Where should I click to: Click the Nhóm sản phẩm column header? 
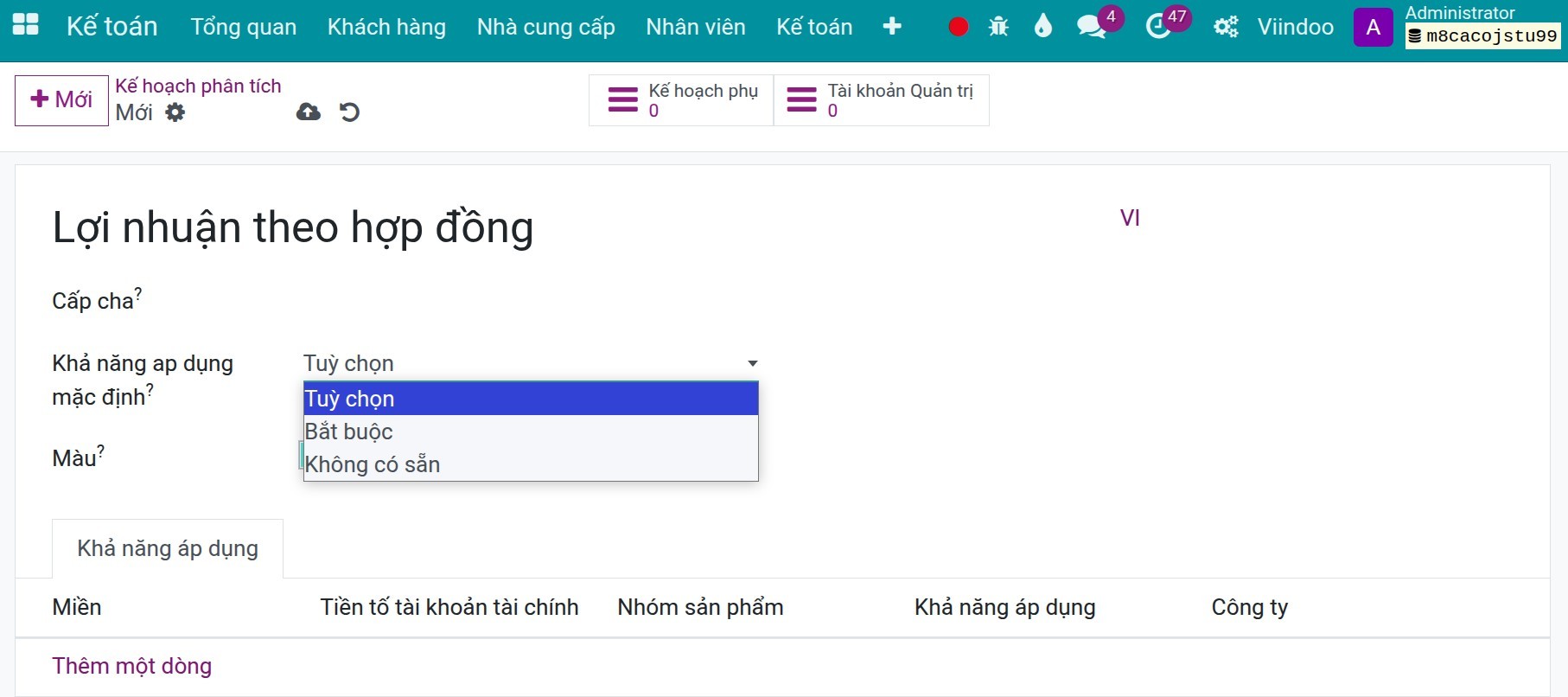pos(700,607)
